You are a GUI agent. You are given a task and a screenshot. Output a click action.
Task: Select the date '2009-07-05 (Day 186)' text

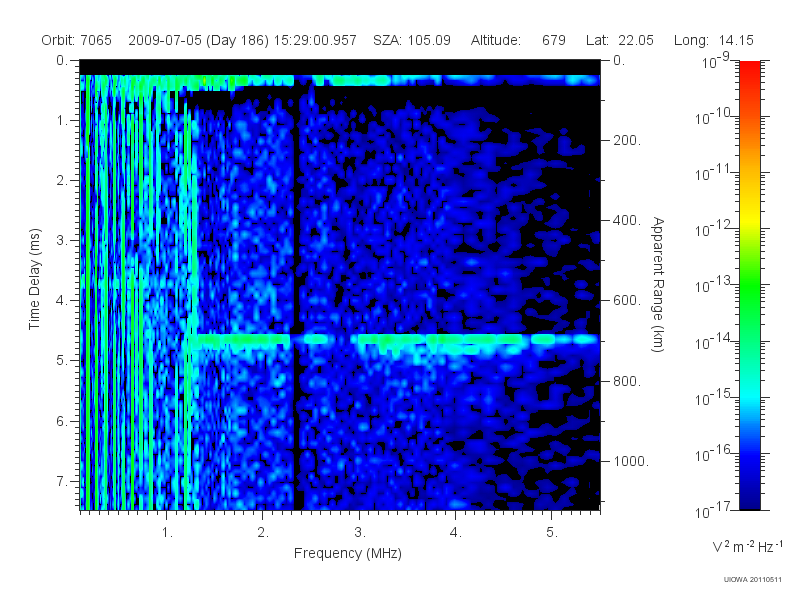(198, 40)
